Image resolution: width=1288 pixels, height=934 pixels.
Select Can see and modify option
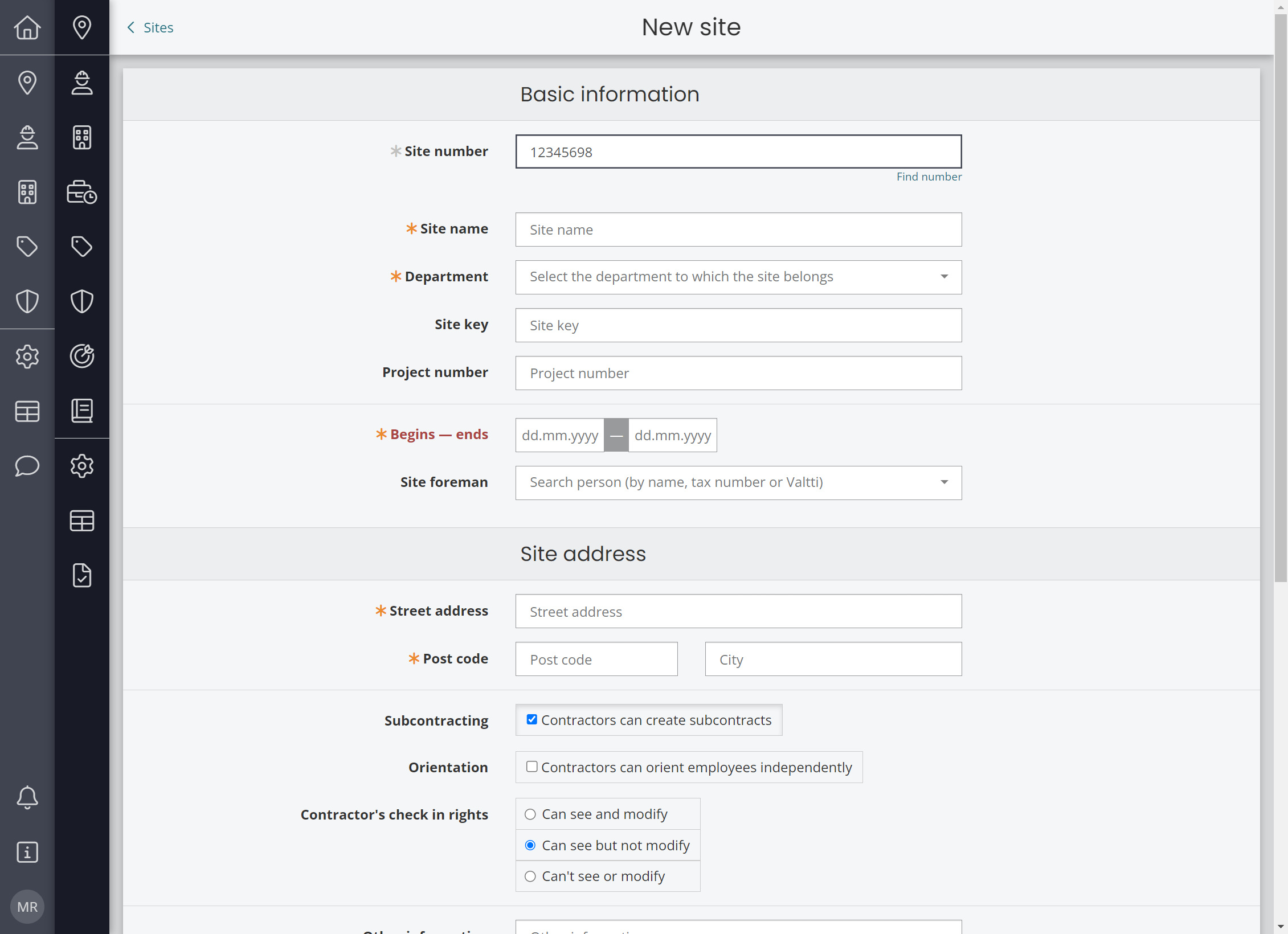[x=608, y=814]
